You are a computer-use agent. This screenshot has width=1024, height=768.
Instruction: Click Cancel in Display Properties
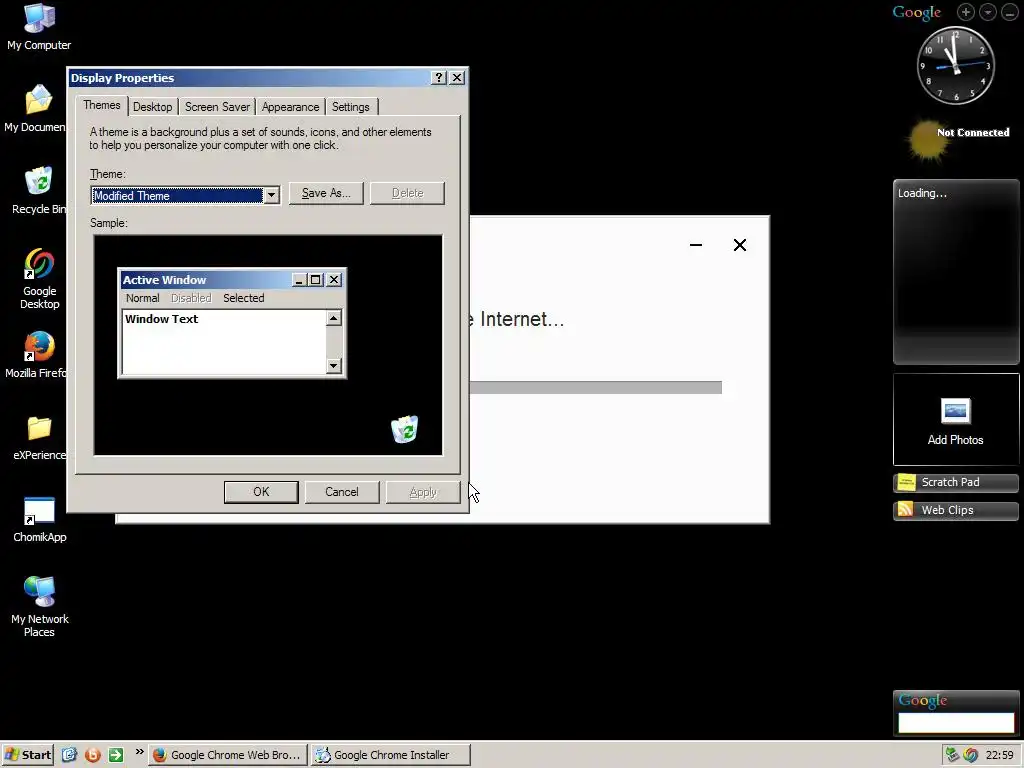(342, 492)
